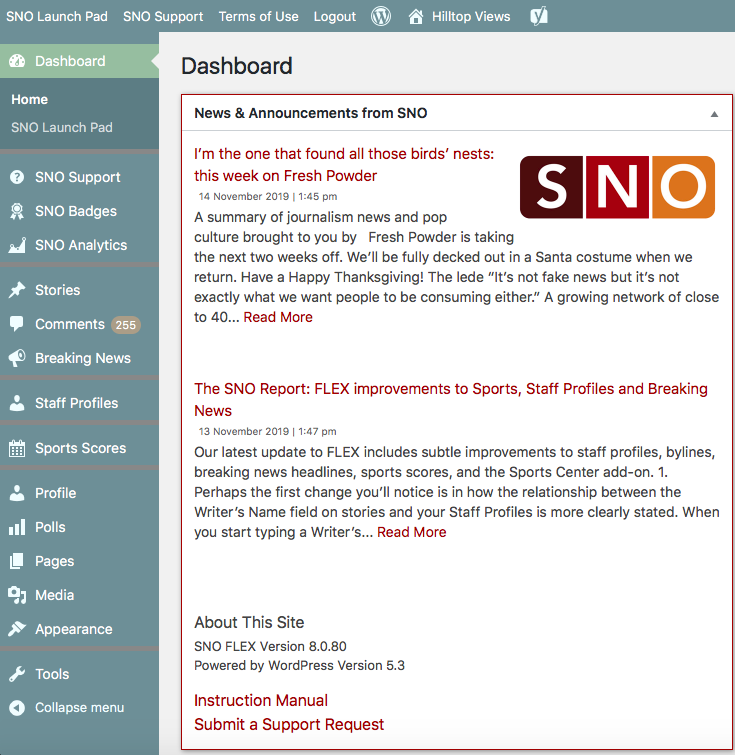The height and width of the screenshot is (755, 735).
Task: Select the Home submenu item
Action: coord(29,99)
